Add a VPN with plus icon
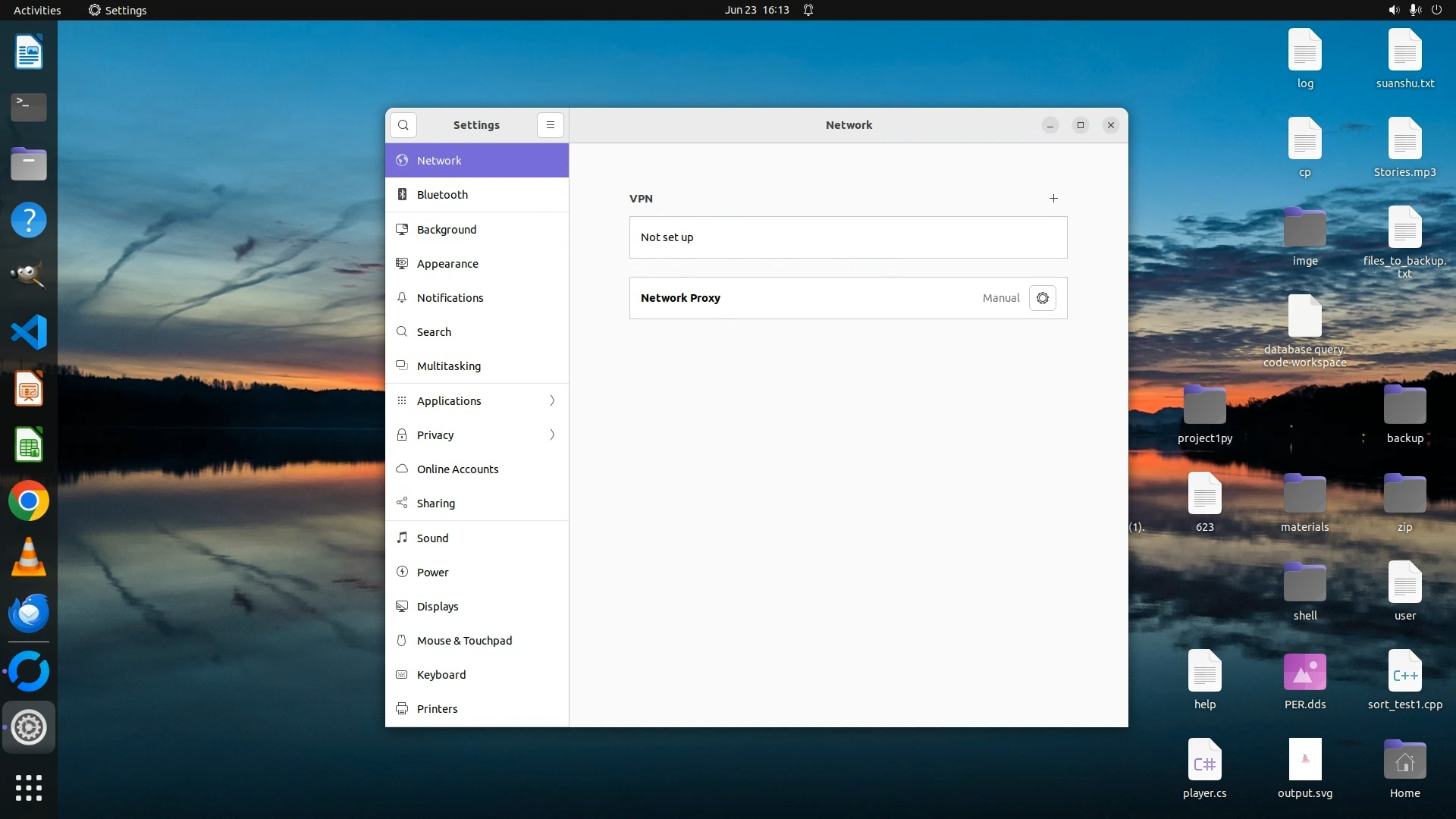 [x=1053, y=199]
